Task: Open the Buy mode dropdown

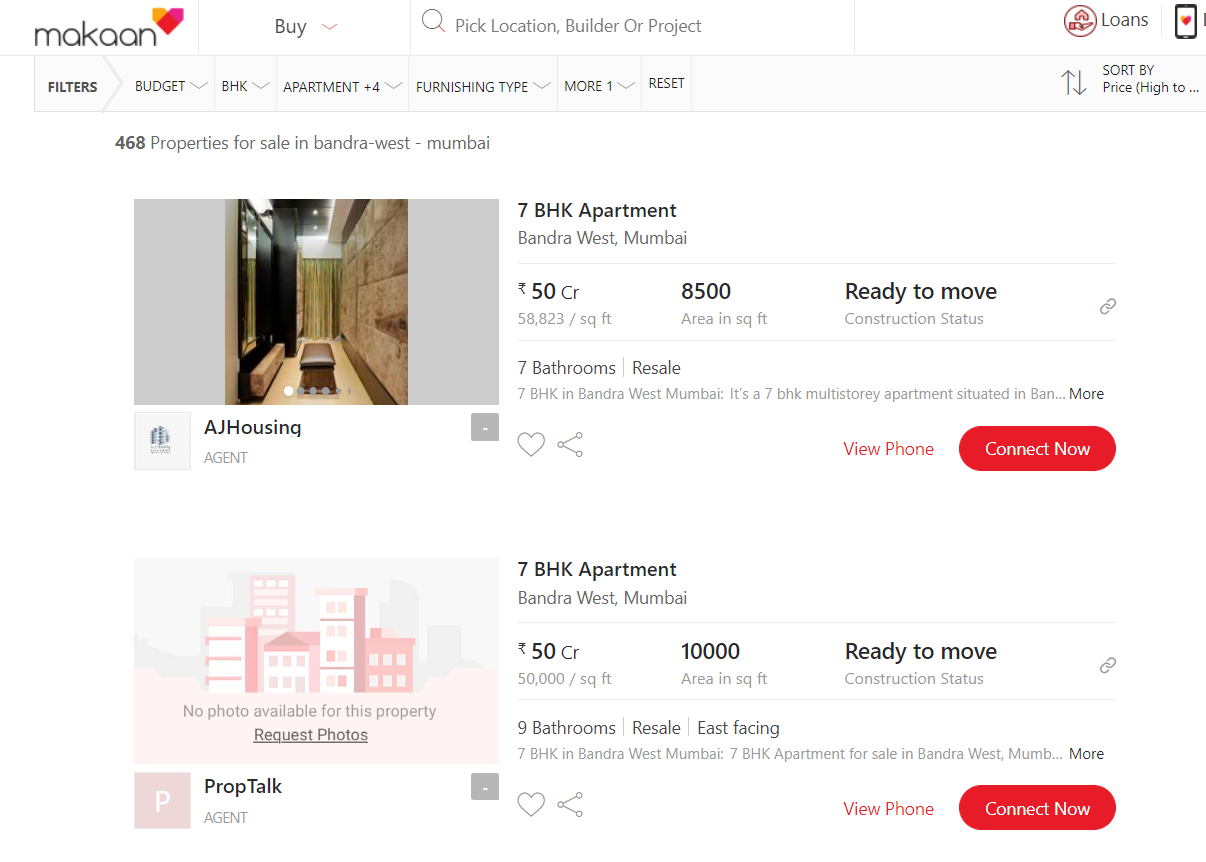Action: [x=305, y=27]
